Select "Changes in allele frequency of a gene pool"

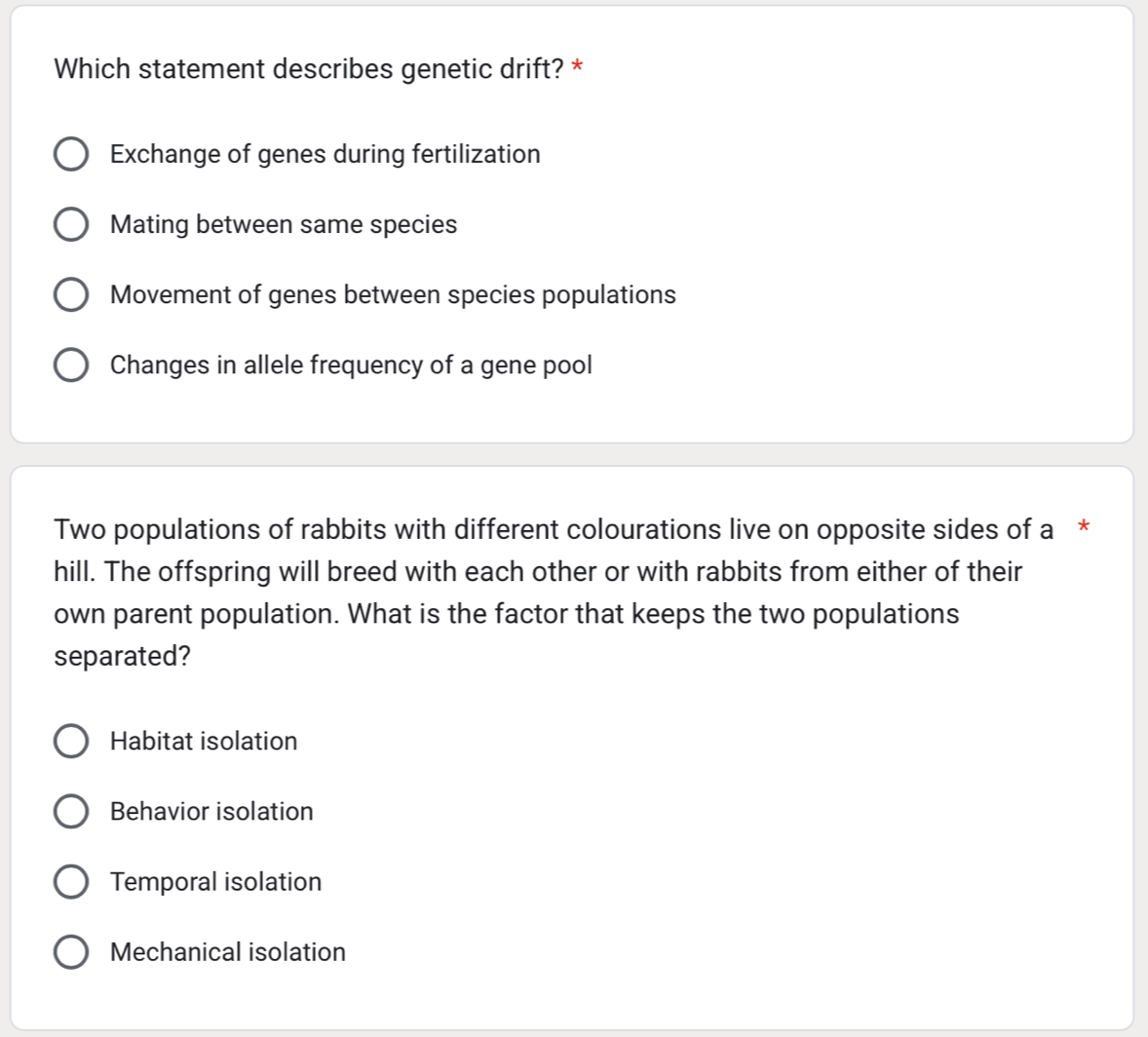tap(71, 364)
